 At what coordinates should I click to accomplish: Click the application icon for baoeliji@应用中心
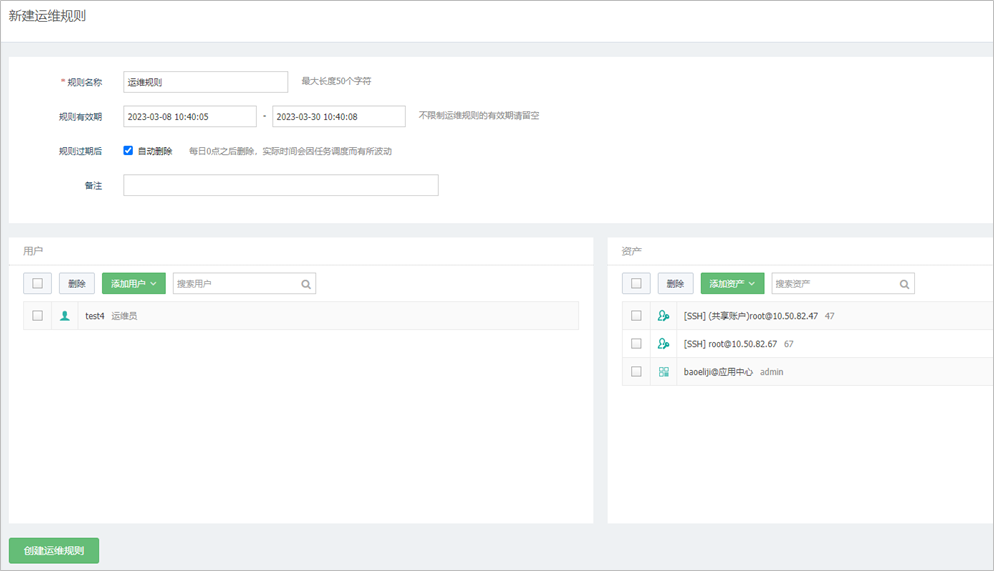[664, 372]
